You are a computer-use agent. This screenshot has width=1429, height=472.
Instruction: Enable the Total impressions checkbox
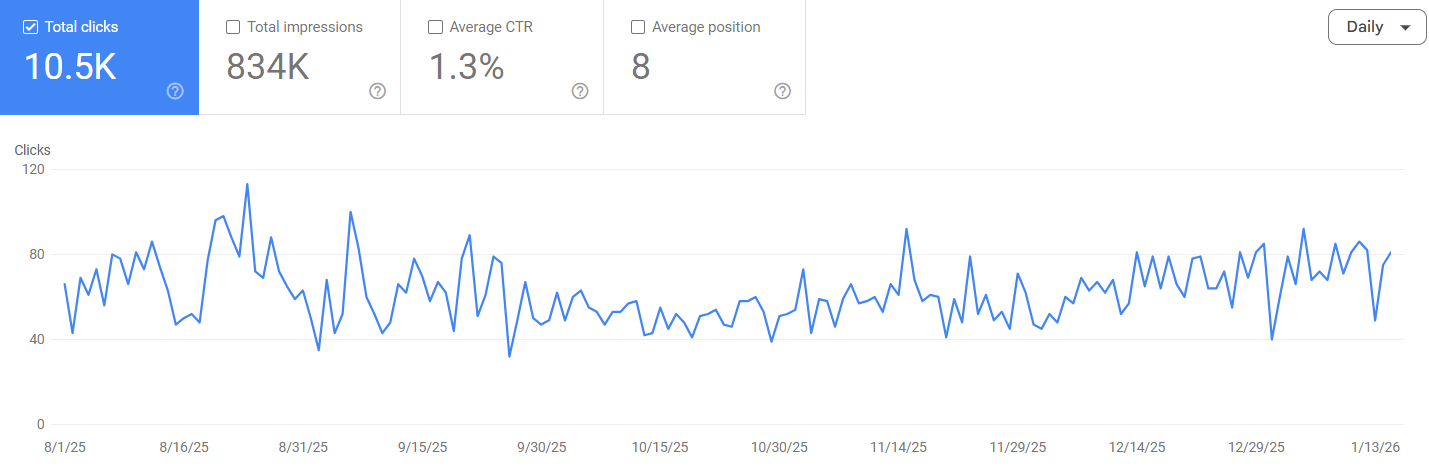coord(233,27)
